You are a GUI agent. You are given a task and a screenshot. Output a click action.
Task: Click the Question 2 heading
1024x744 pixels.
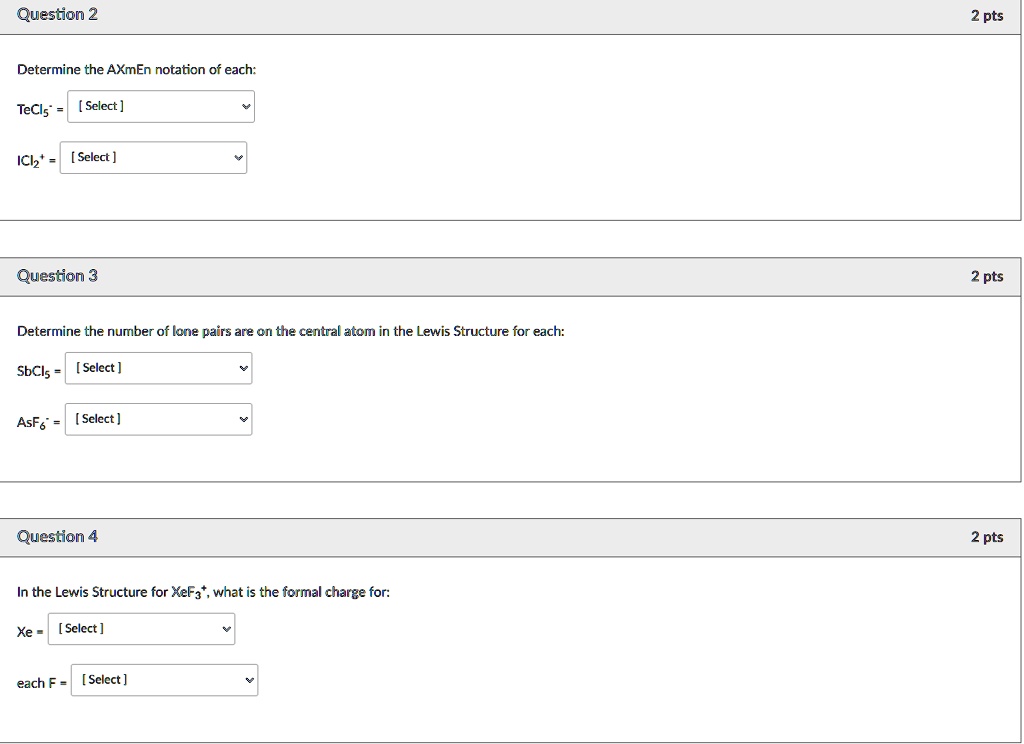click(x=57, y=15)
